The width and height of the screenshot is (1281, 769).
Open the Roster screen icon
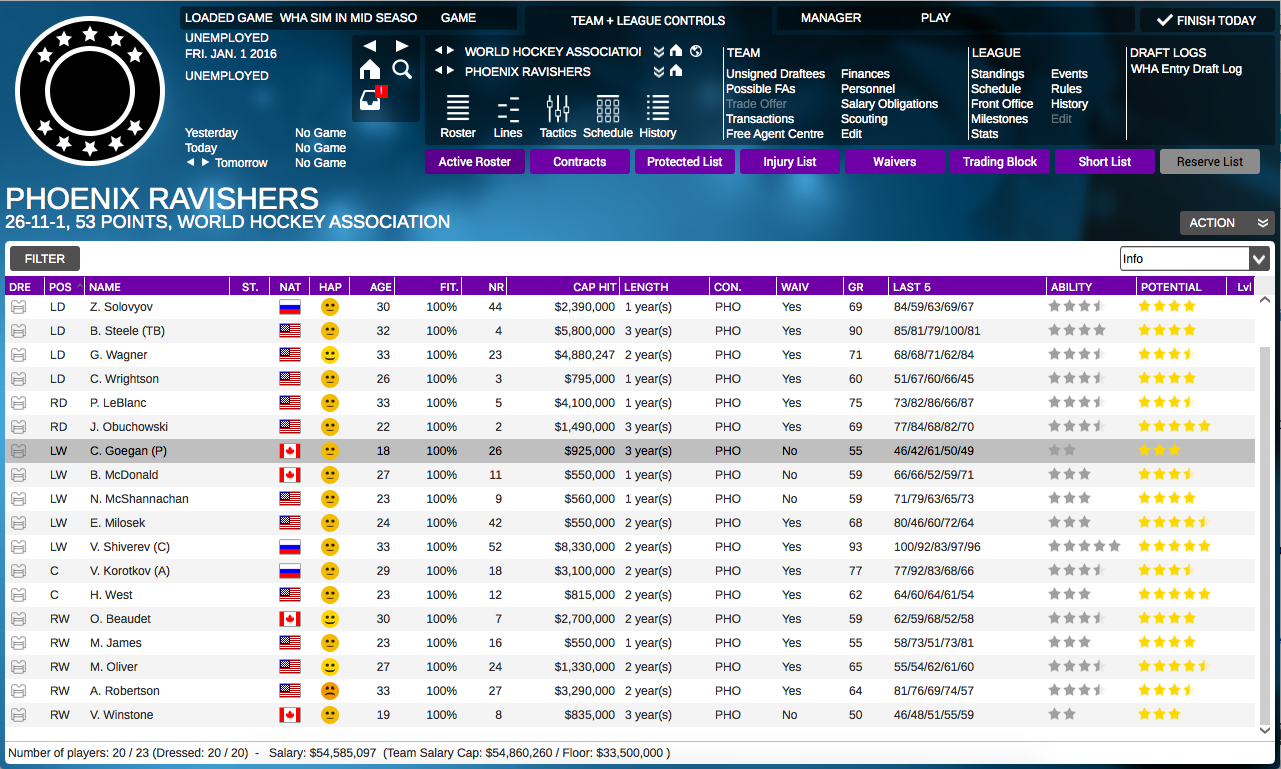coord(457,110)
